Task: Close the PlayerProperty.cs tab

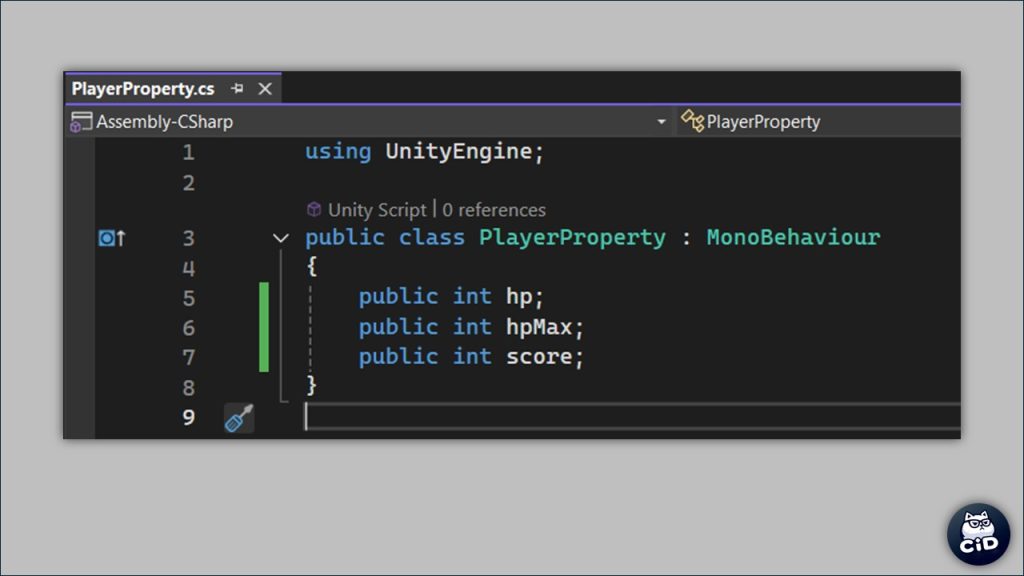Action: coord(265,89)
